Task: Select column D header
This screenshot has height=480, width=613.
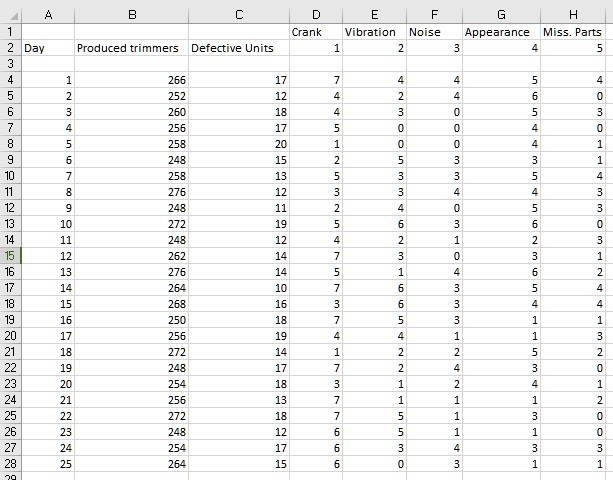Action: 316,14
